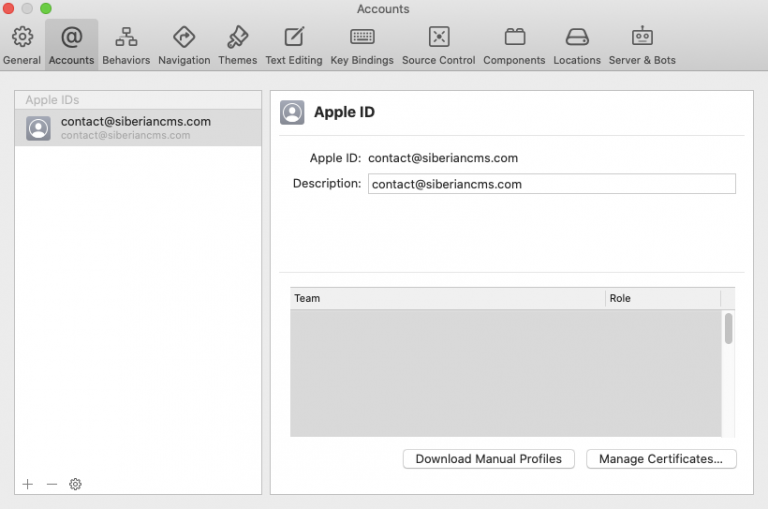Open Manage Certificates dialog
The image size is (768, 509).
[661, 459]
